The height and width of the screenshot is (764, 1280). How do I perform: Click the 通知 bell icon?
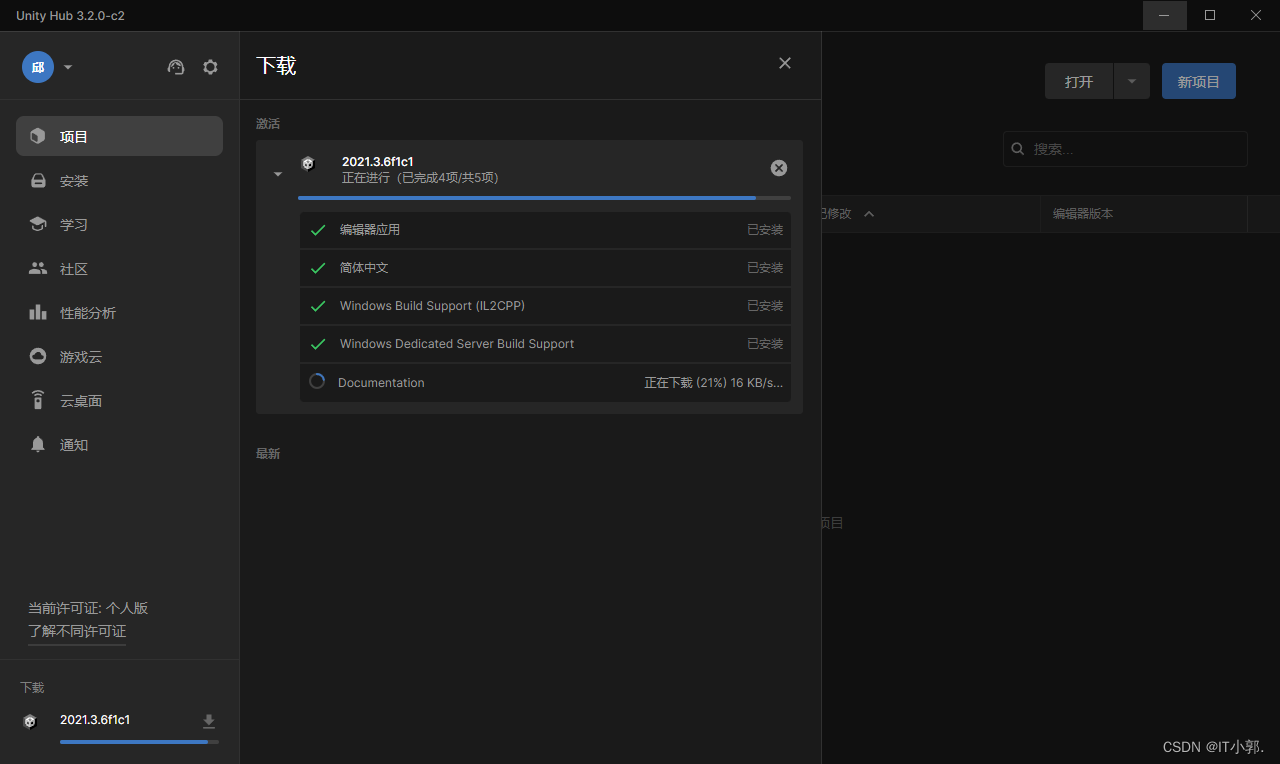[x=38, y=444]
